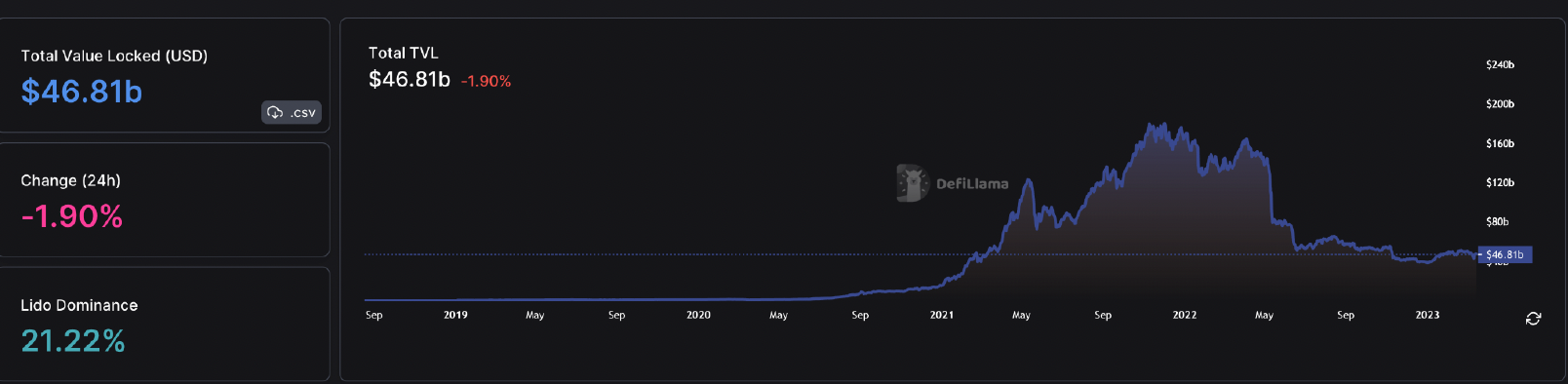Image resolution: width=1568 pixels, height=384 pixels.
Task: Click the cloud download icon
Action: click(x=275, y=113)
